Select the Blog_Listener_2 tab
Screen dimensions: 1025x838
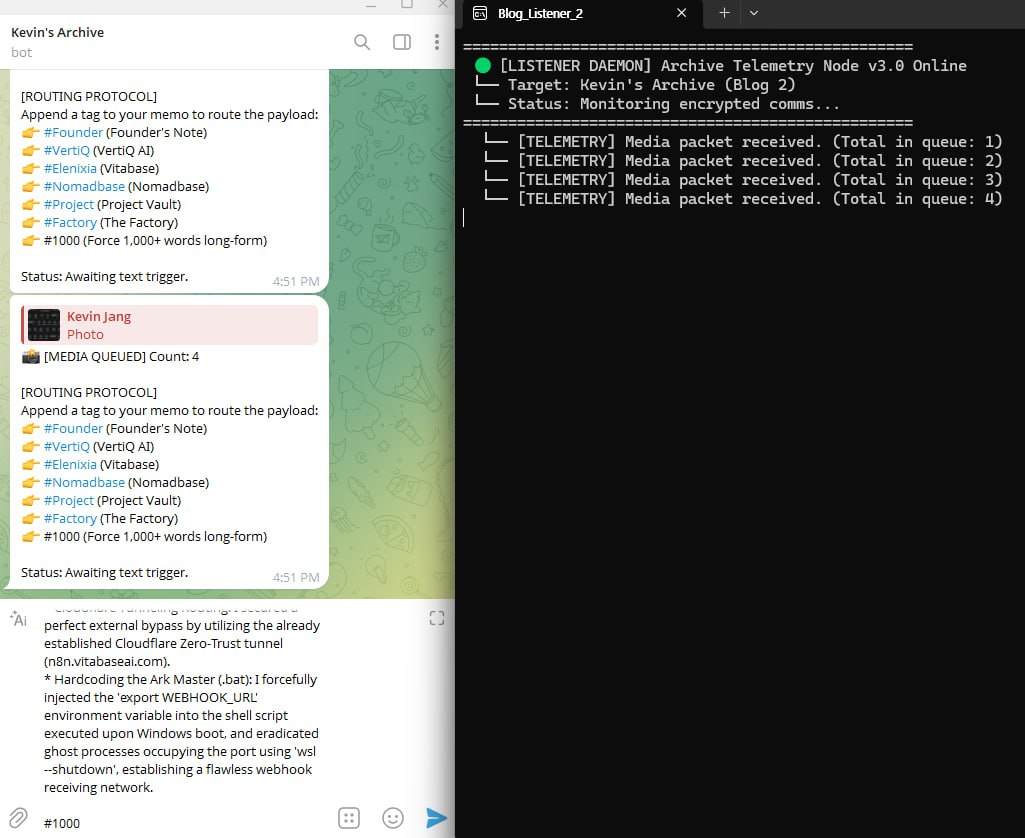pyautogui.click(x=582, y=14)
